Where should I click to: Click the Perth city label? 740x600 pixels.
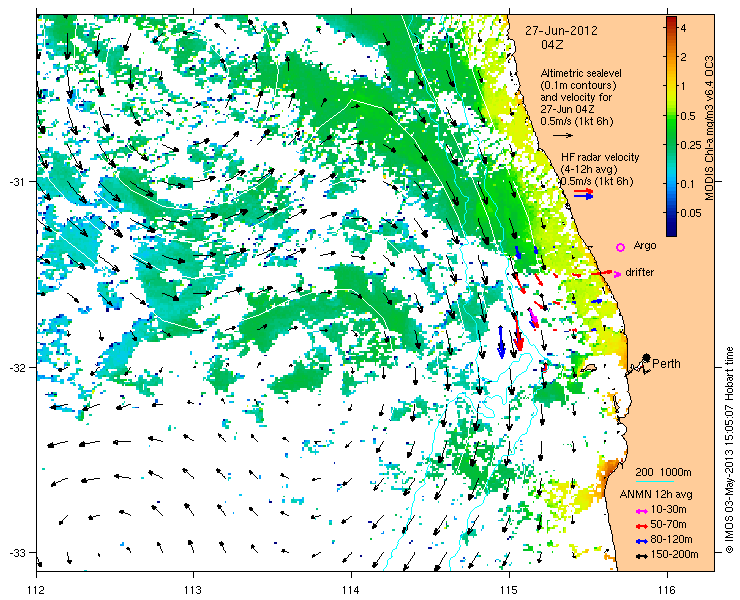coord(666,363)
